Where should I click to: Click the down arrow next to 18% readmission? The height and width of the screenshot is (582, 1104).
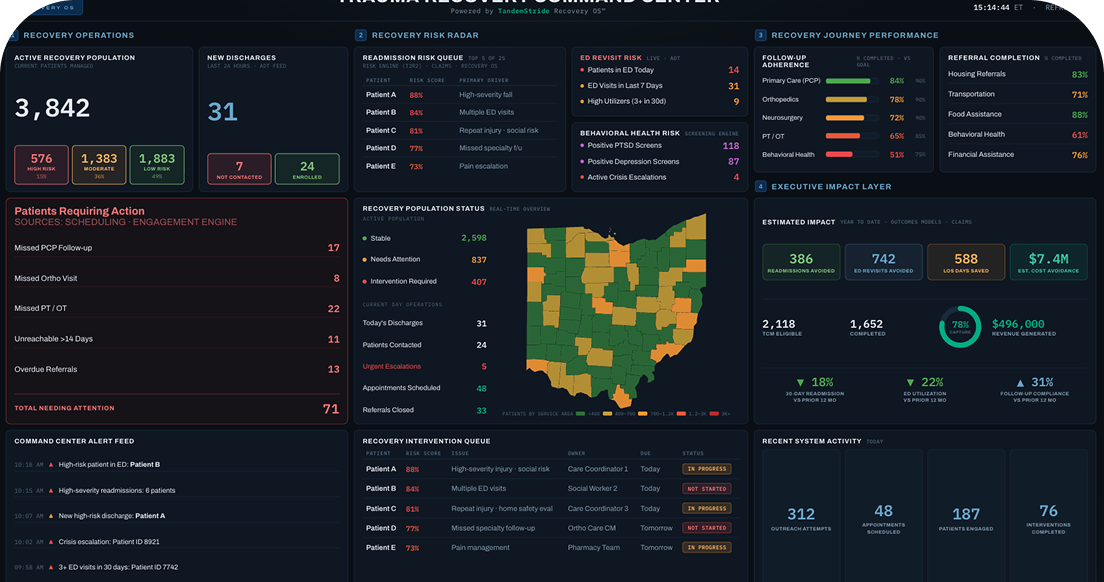[x=799, y=383]
